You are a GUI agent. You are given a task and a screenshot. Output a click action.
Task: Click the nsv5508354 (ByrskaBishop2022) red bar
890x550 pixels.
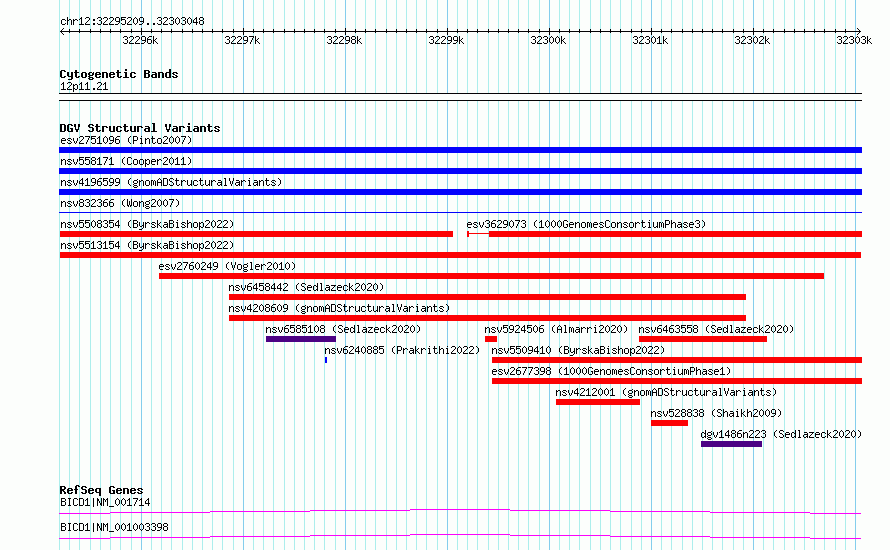256,234
